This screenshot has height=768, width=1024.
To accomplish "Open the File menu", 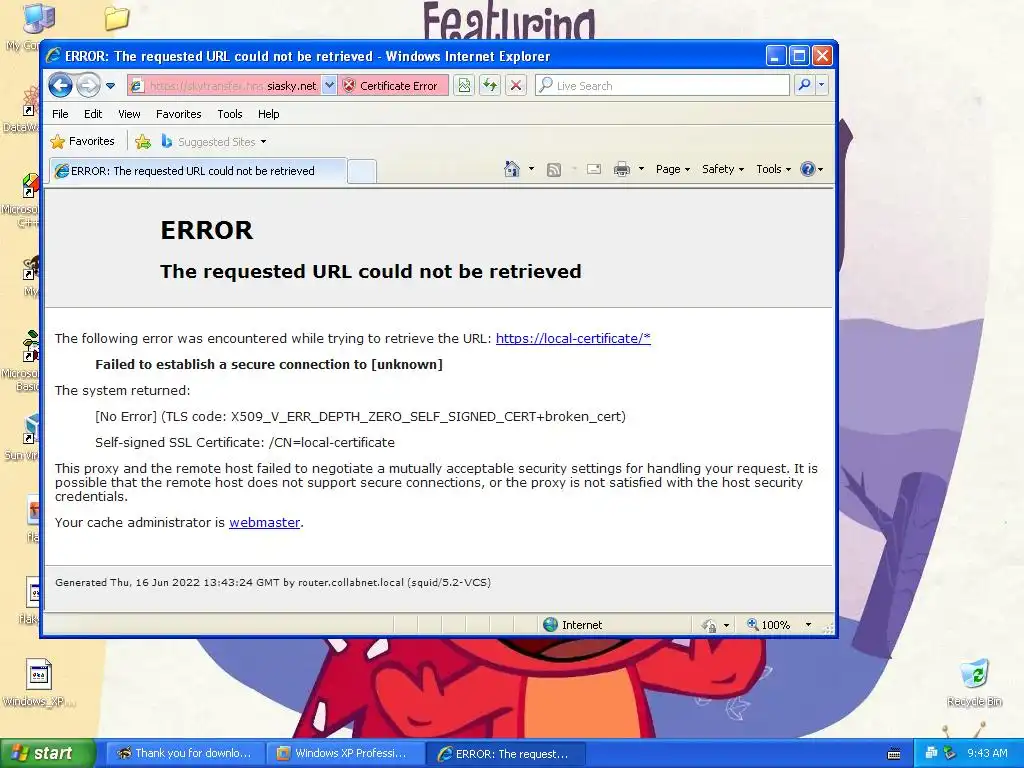I will (60, 114).
